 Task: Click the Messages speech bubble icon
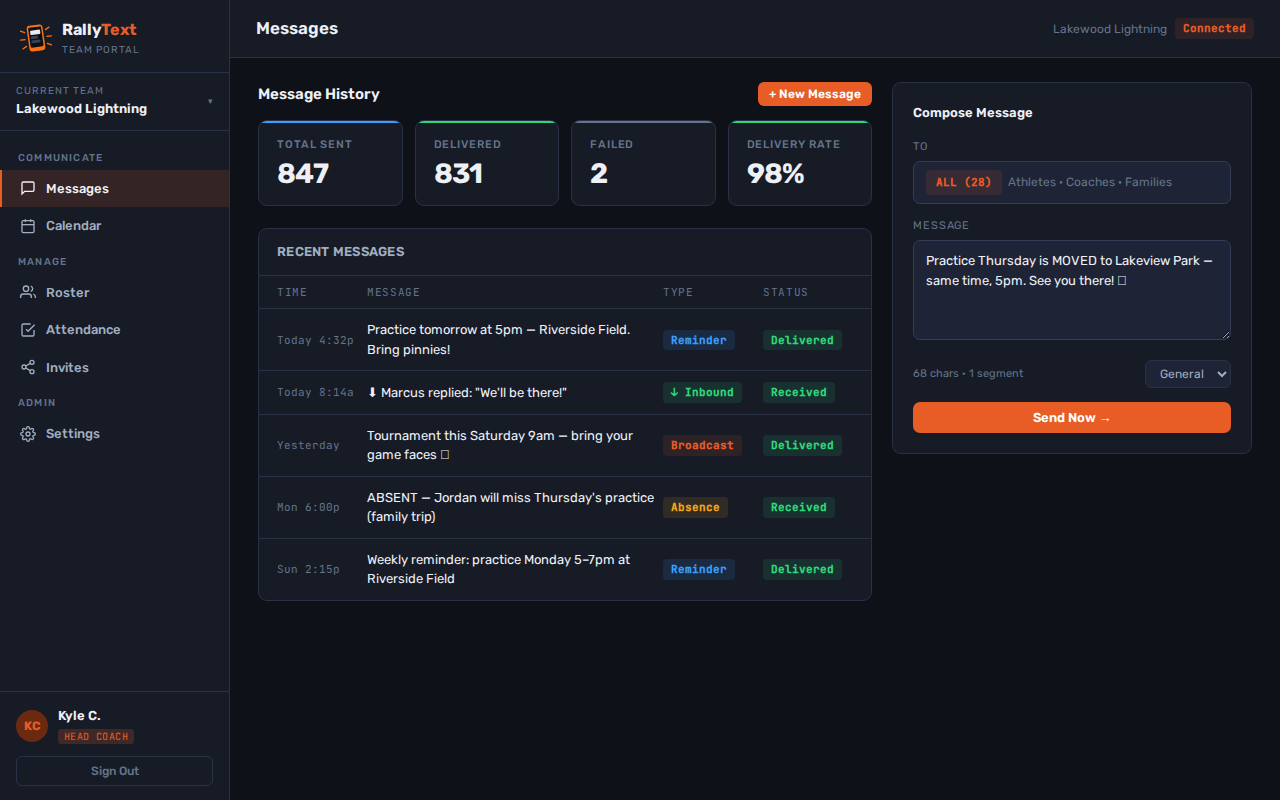point(28,188)
